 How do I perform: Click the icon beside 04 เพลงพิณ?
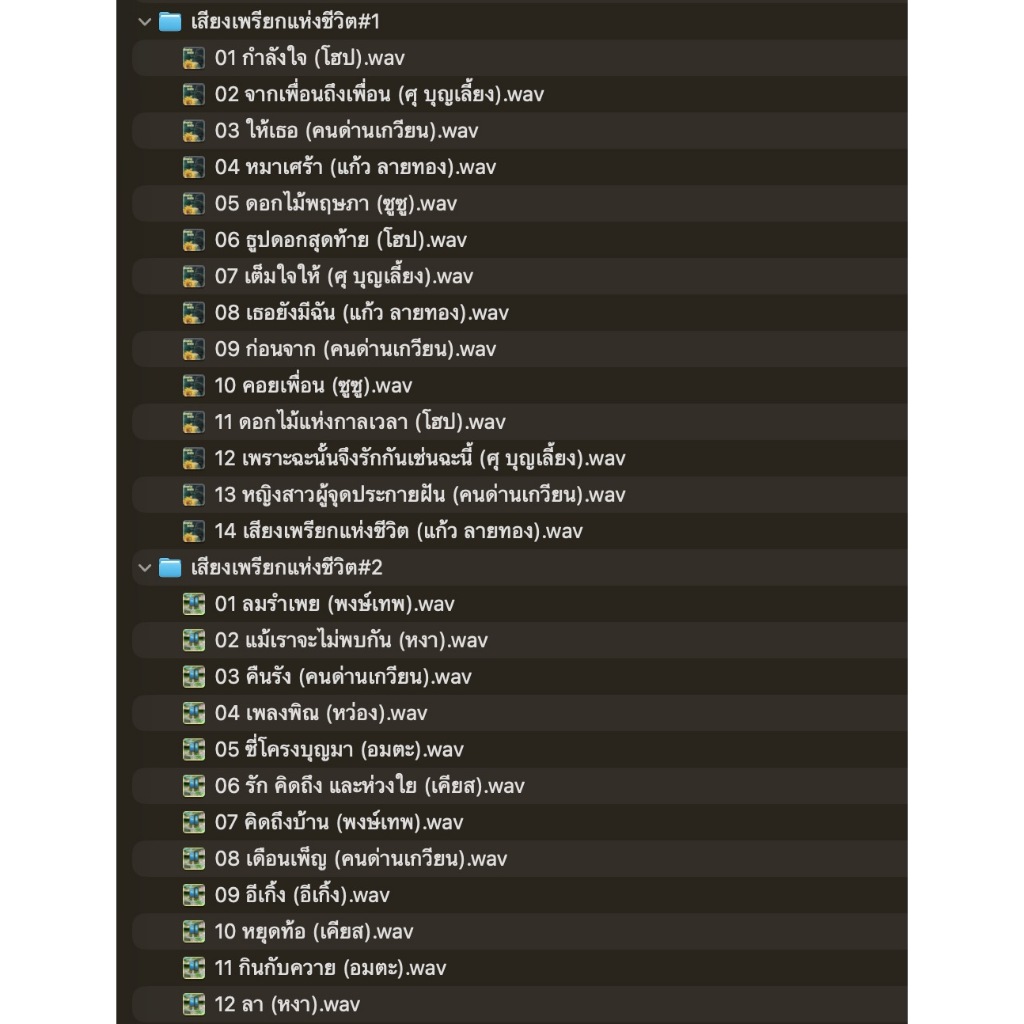tap(193, 713)
